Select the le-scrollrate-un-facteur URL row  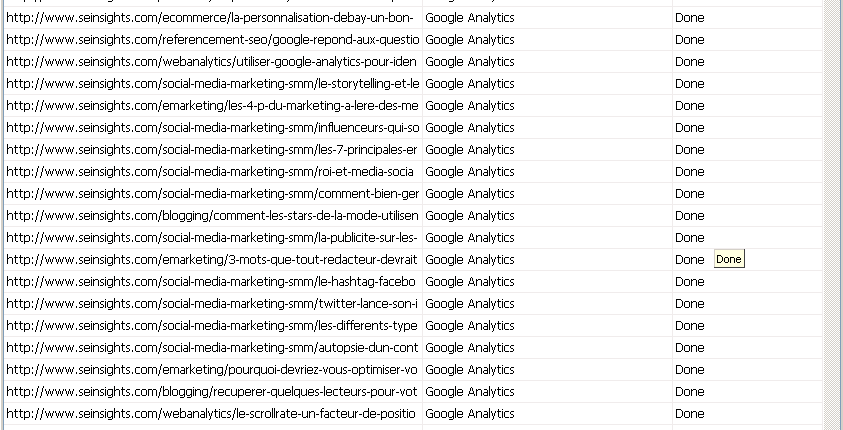pyautogui.click(x=212, y=414)
